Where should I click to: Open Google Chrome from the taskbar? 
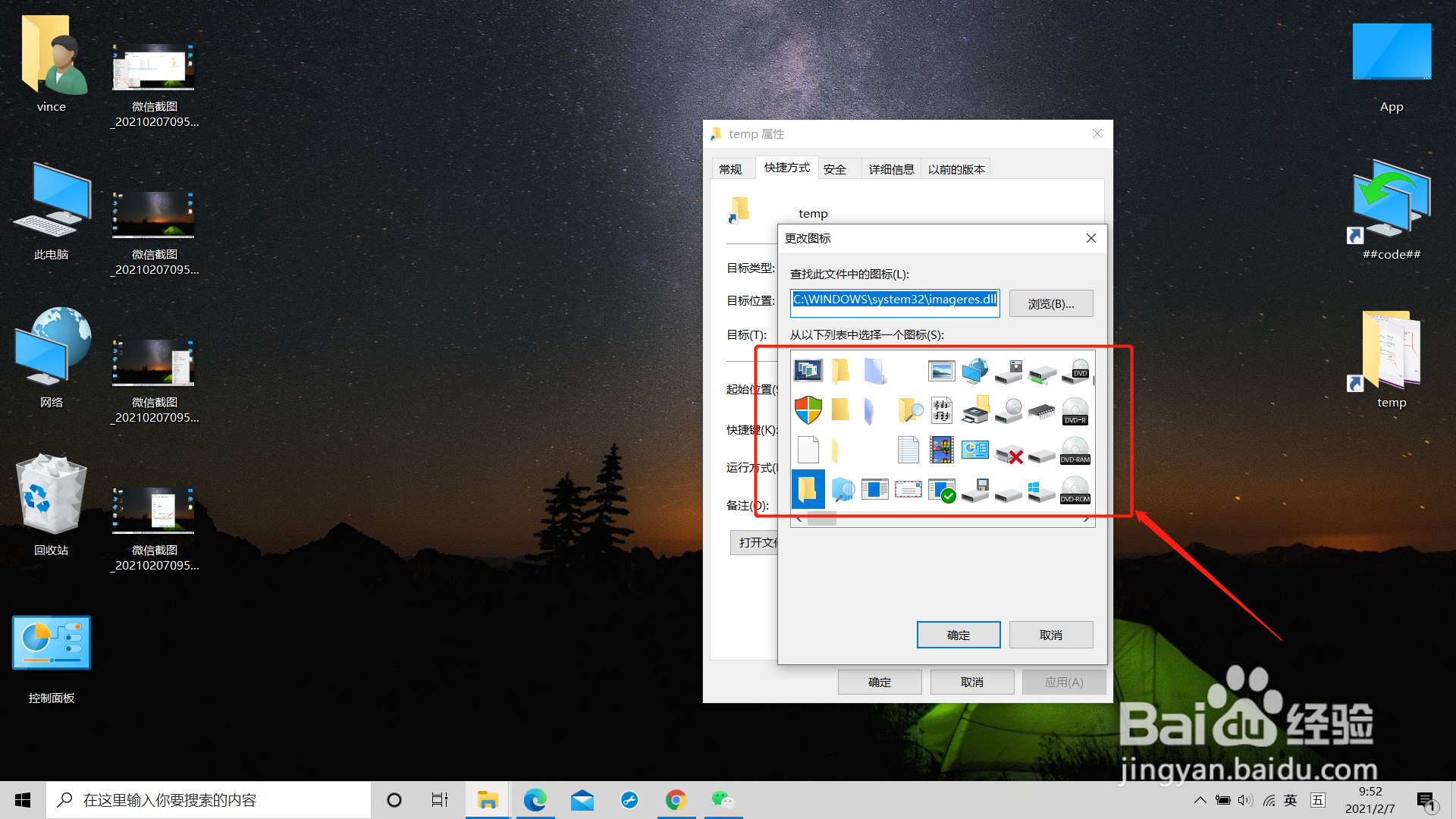[x=676, y=800]
